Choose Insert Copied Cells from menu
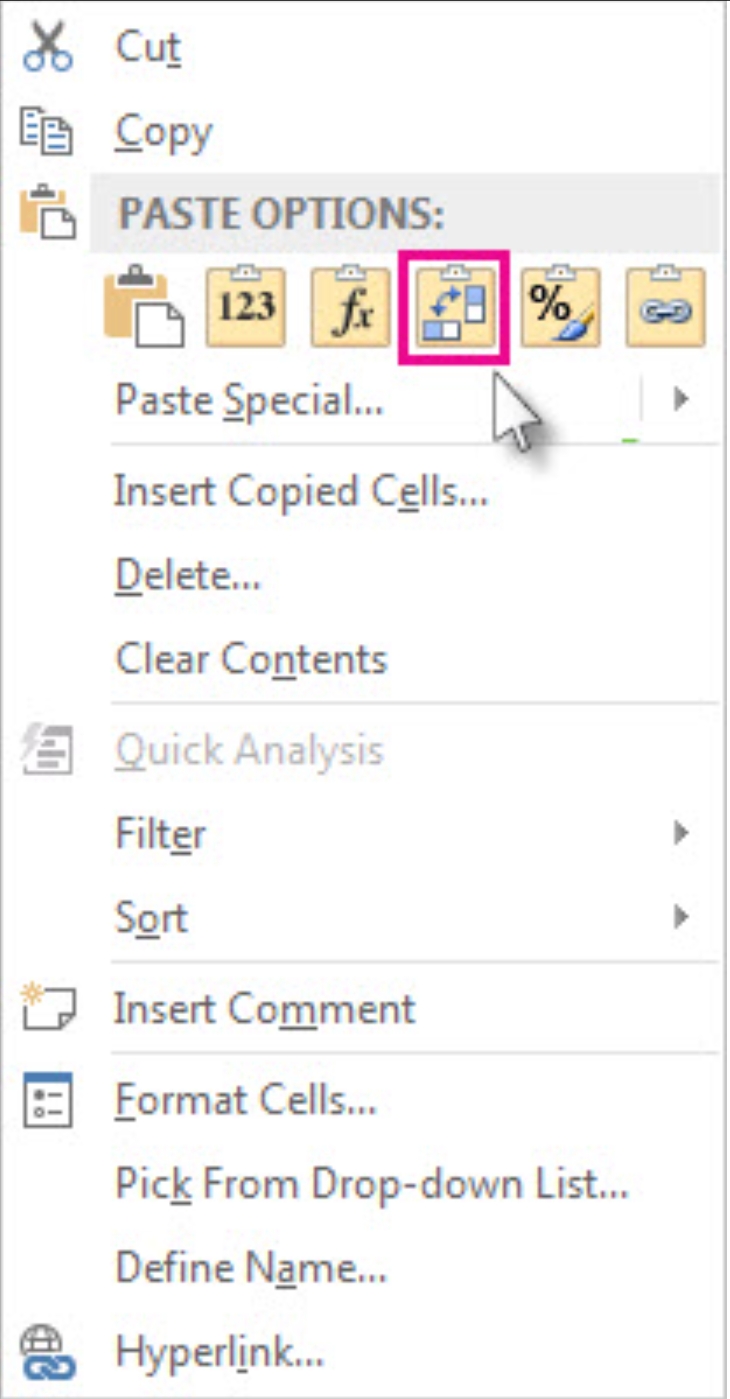This screenshot has width=730, height=1399. click(301, 491)
